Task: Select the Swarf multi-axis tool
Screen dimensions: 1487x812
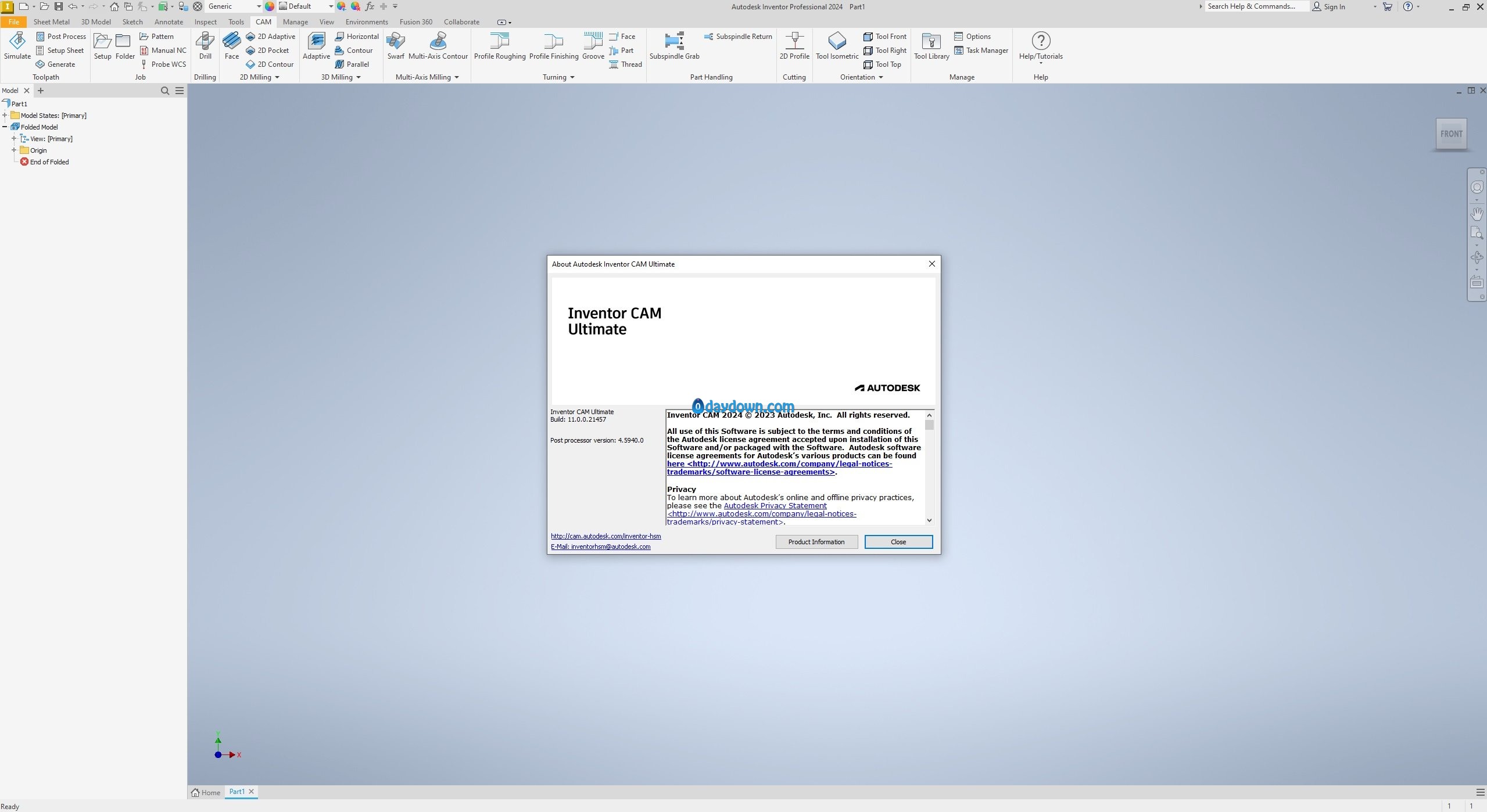Action: (x=396, y=46)
